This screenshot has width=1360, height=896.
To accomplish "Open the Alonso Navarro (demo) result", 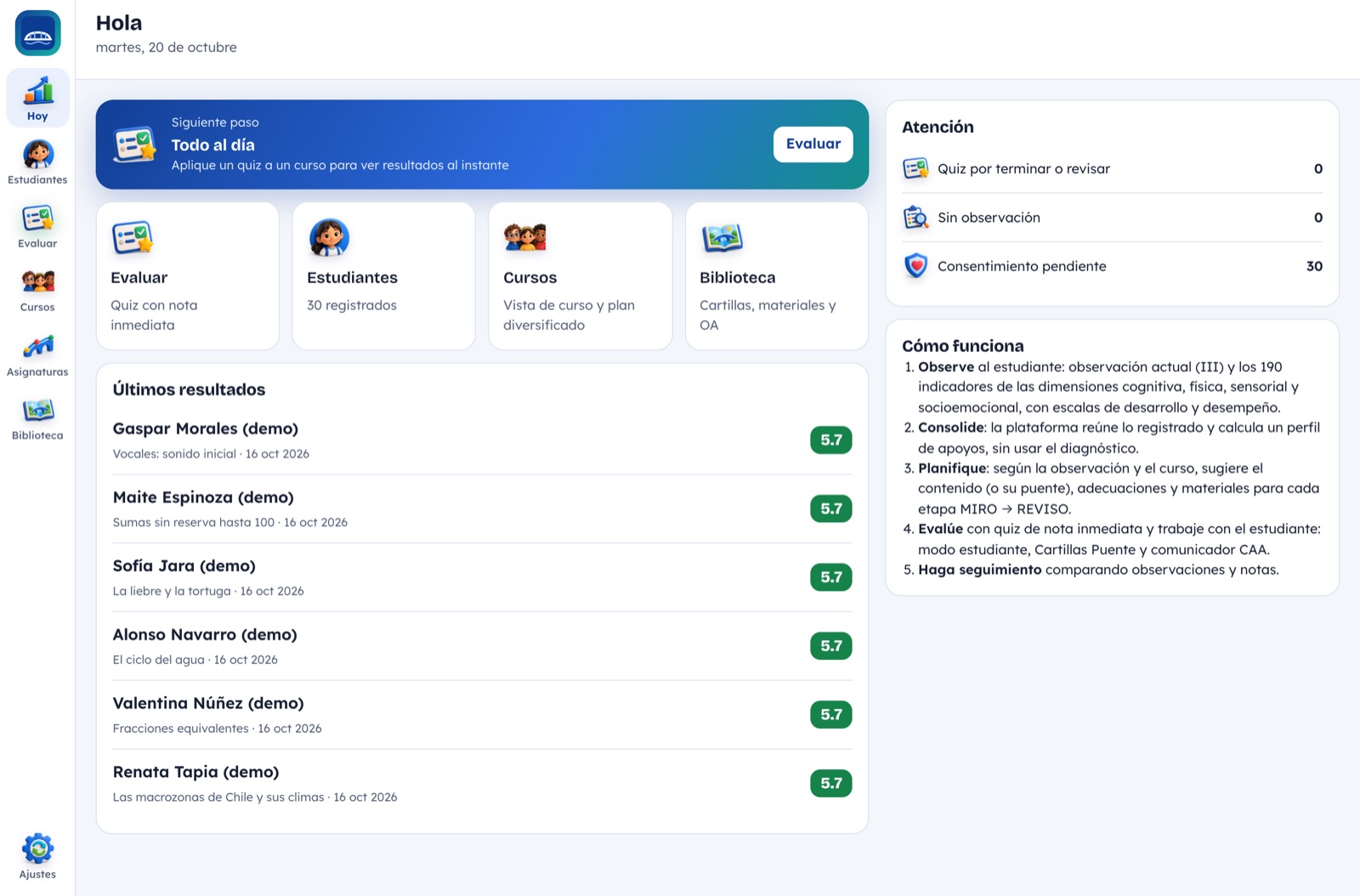I will tap(483, 646).
